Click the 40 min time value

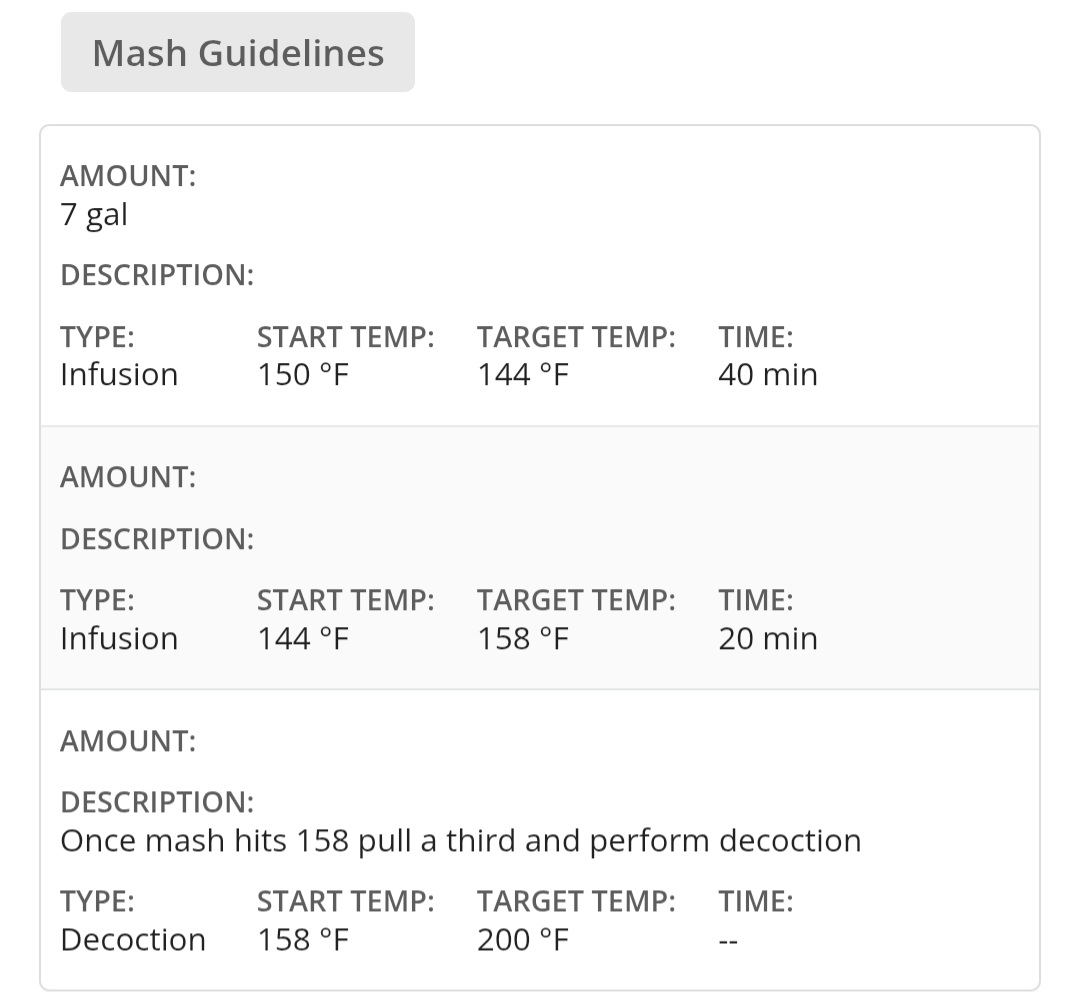(x=767, y=375)
